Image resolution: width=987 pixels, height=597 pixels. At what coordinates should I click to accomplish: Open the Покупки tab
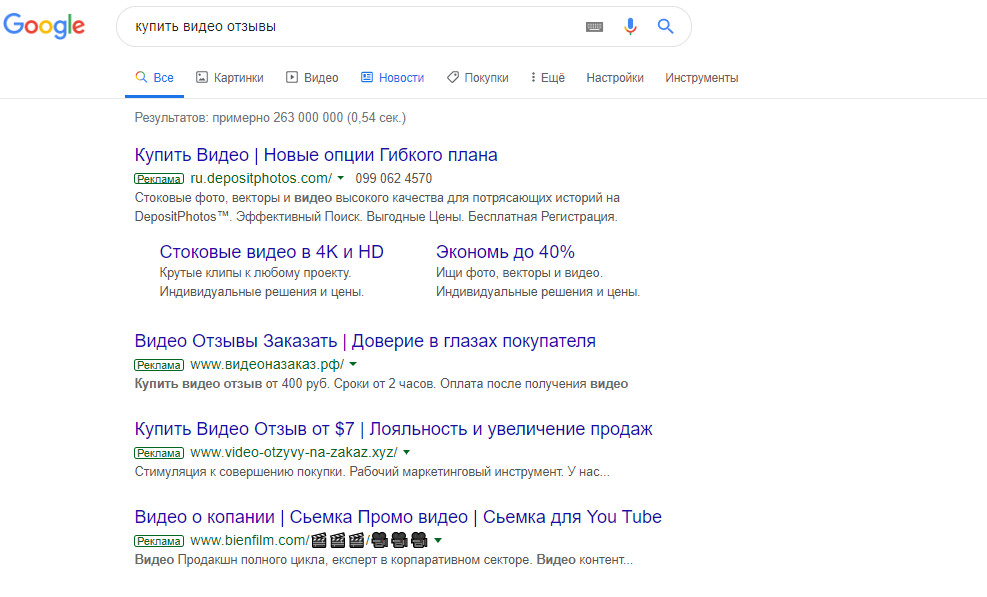pos(478,77)
